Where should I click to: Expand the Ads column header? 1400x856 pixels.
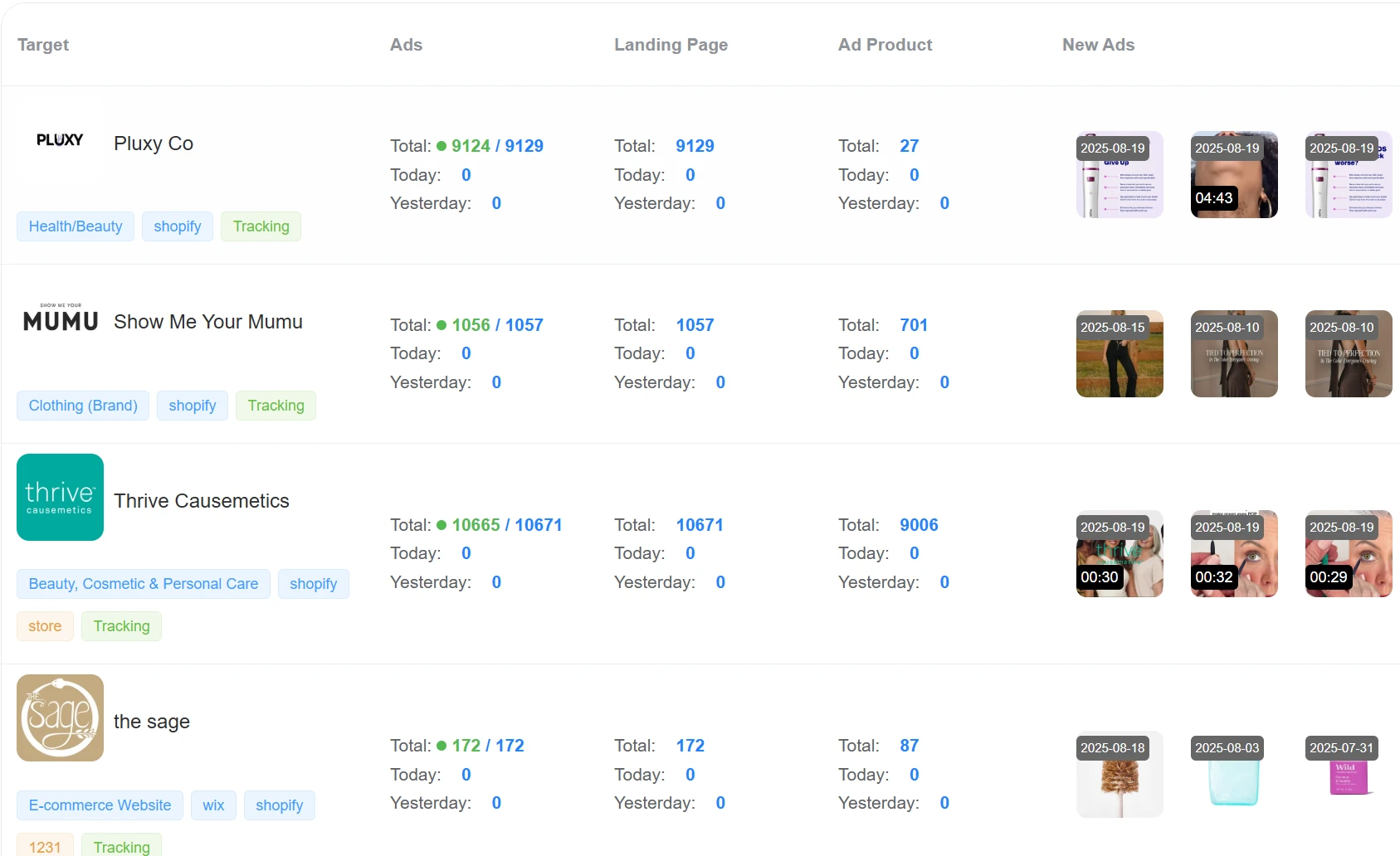coord(406,45)
